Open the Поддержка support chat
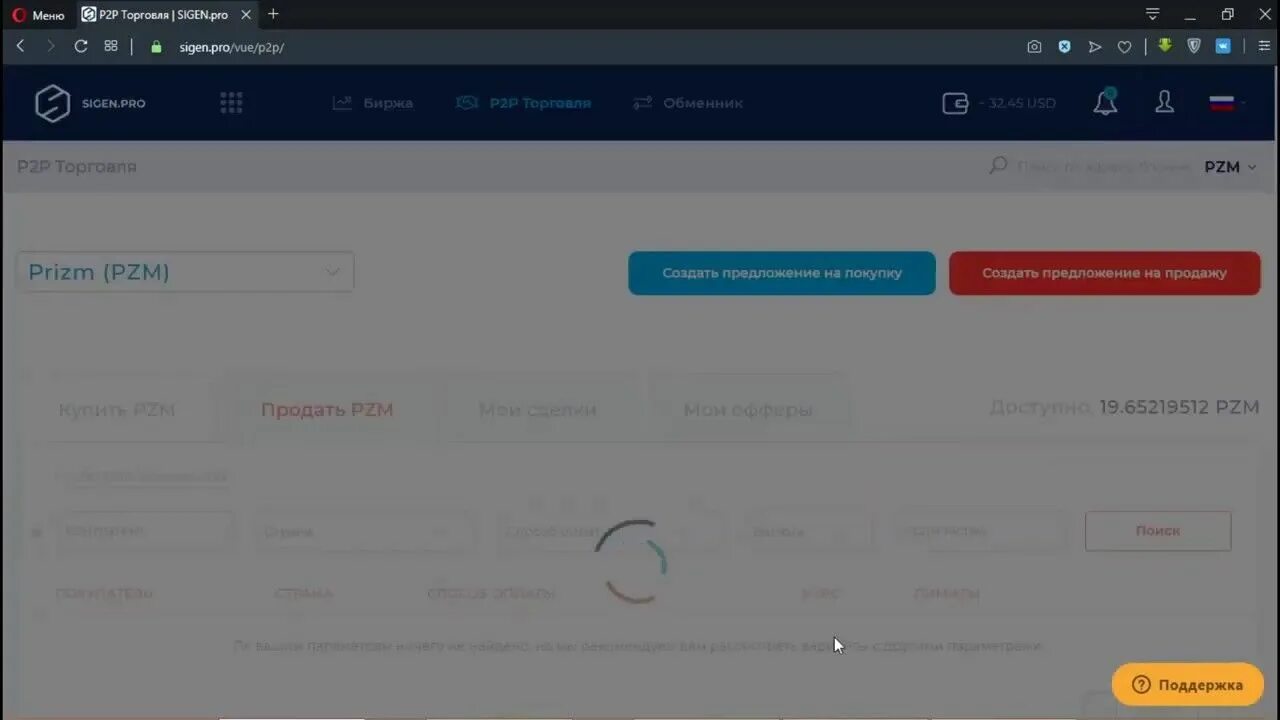The width and height of the screenshot is (1280, 720). [x=1188, y=685]
